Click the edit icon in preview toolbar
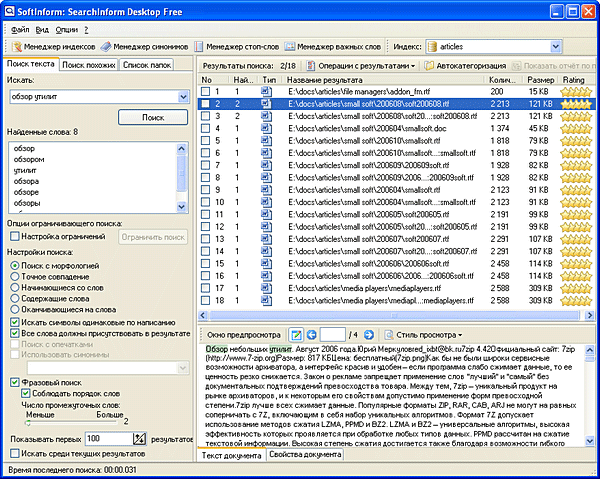Image resolution: width=600 pixels, height=479 pixels. [x=296, y=333]
